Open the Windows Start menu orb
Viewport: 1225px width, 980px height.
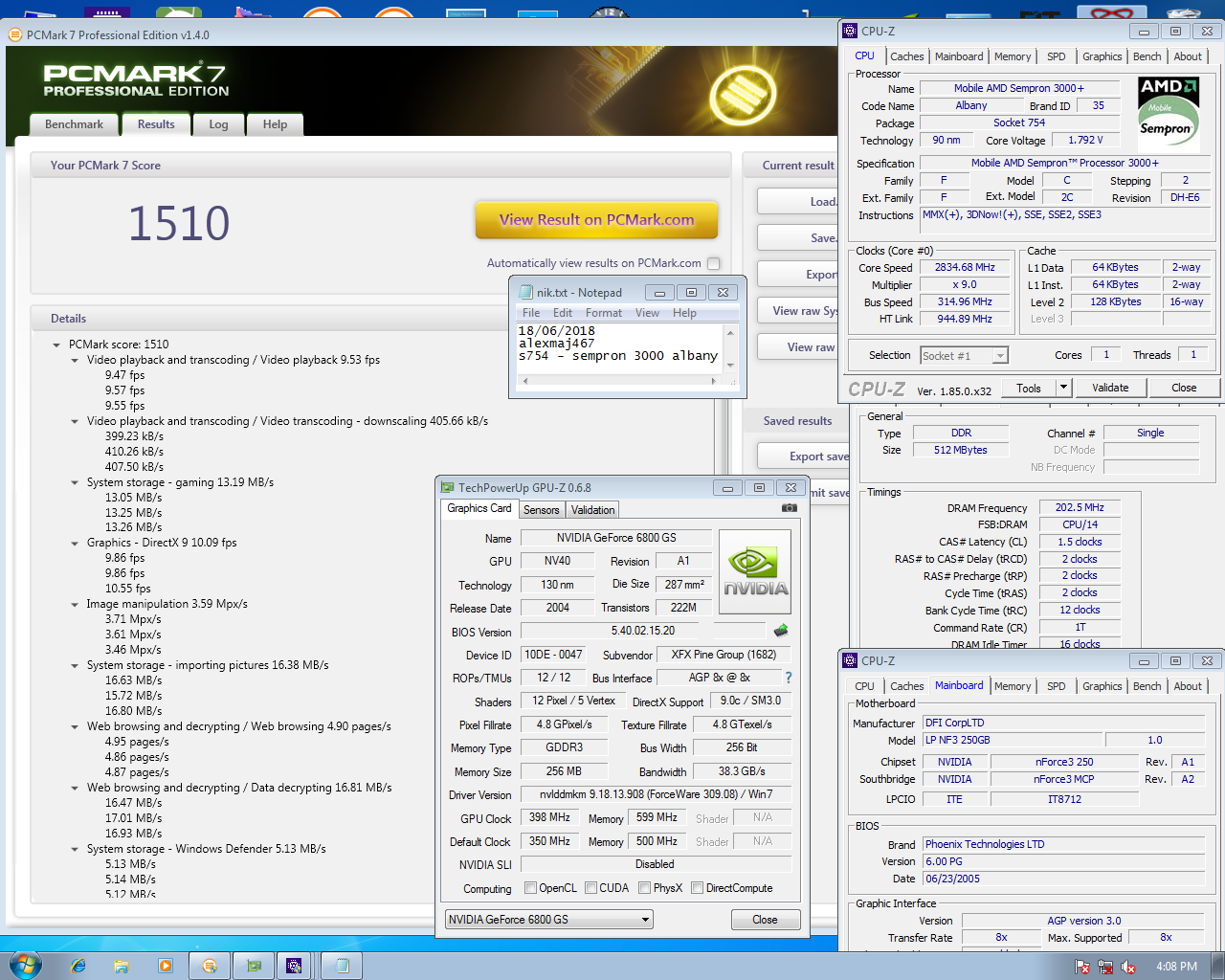pyautogui.click(x=25, y=965)
